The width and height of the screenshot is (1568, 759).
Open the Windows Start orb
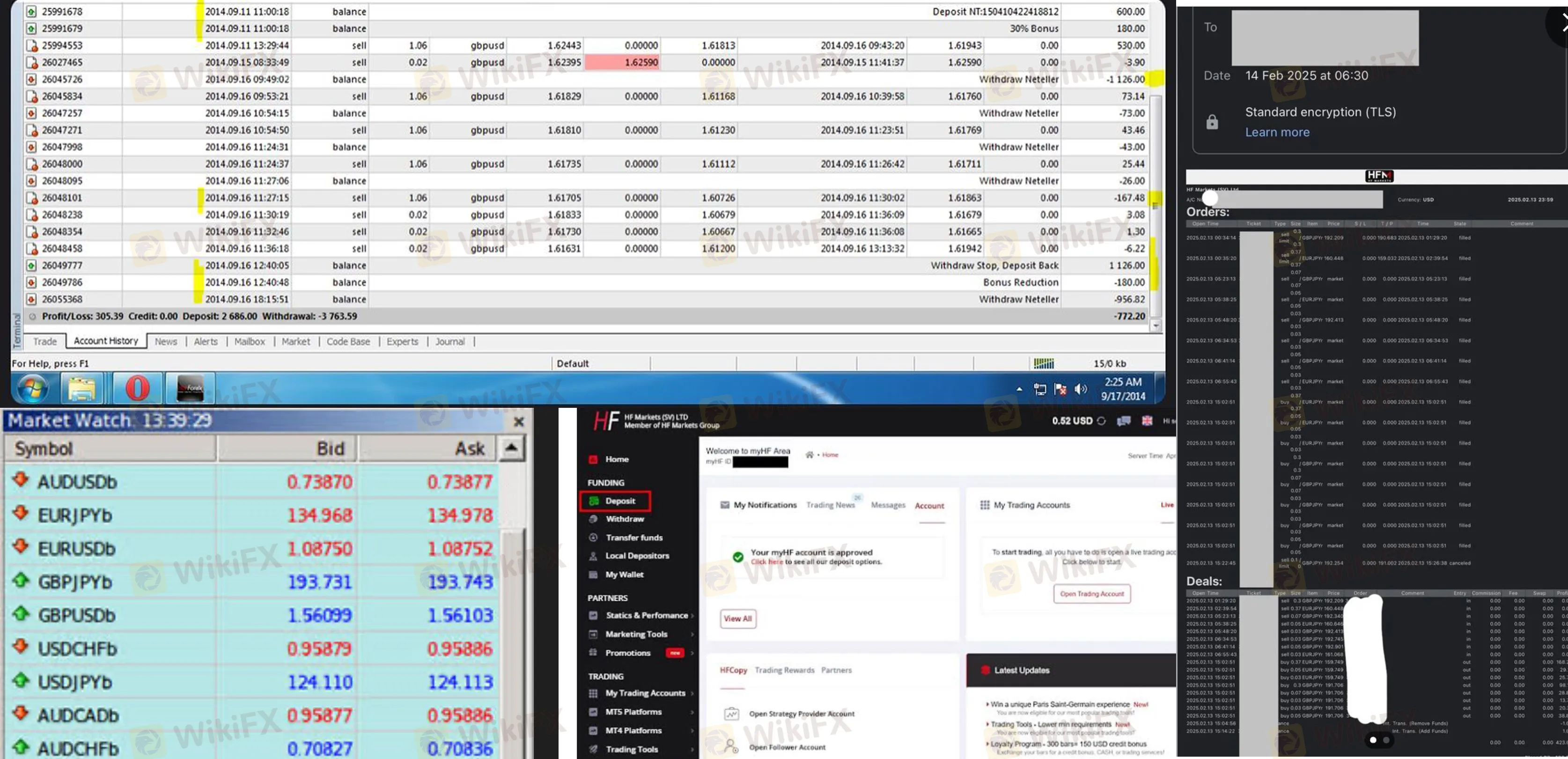32,388
